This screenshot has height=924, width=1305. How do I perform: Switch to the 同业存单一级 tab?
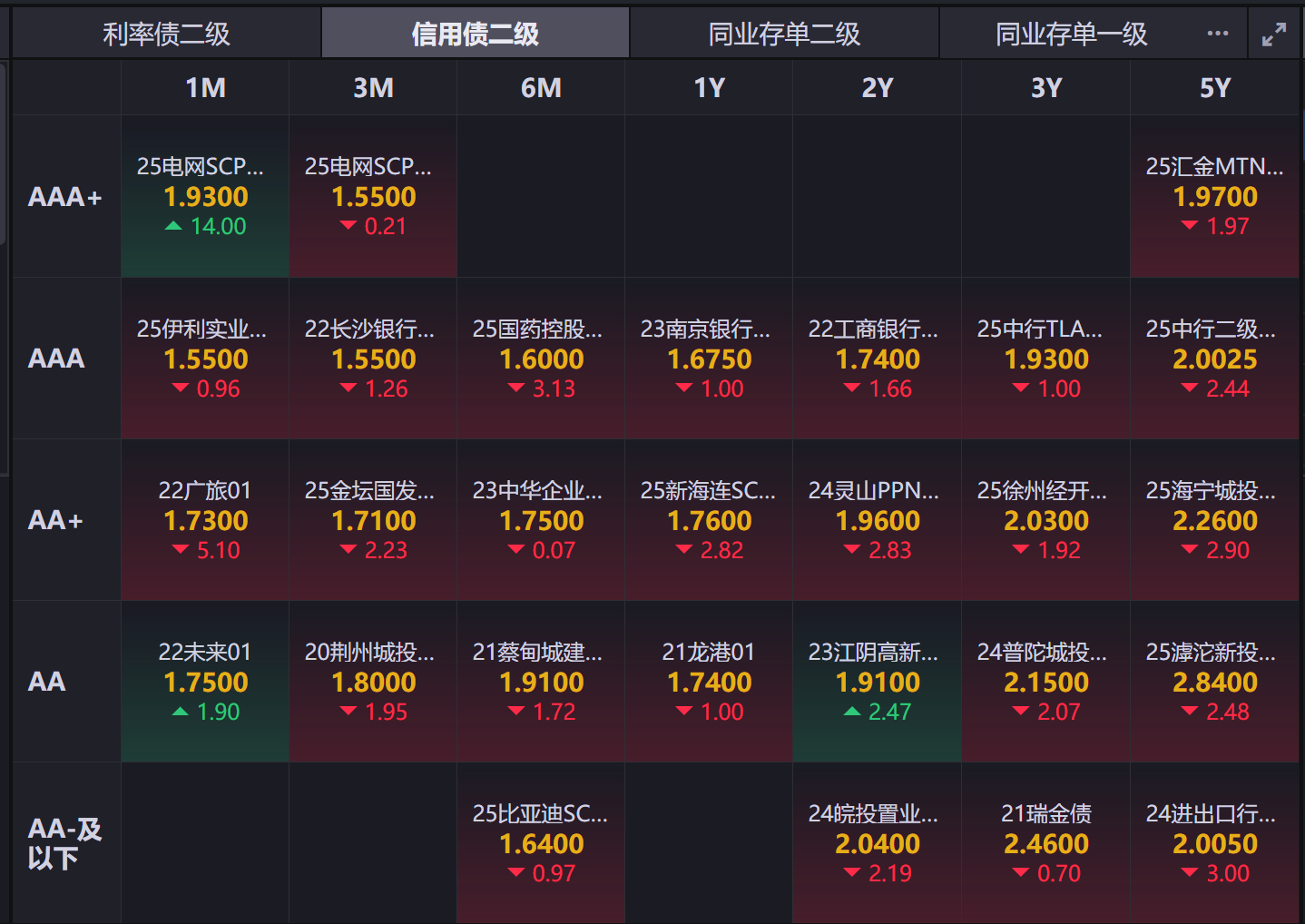pos(1071,34)
